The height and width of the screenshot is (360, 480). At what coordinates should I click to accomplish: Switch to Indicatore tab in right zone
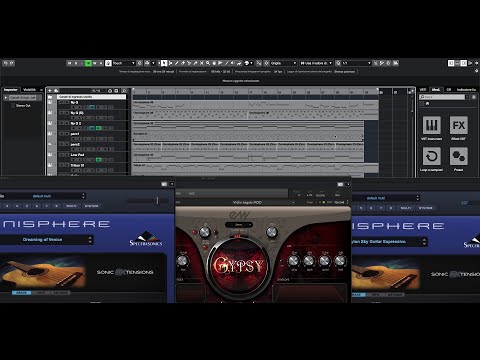[466, 90]
